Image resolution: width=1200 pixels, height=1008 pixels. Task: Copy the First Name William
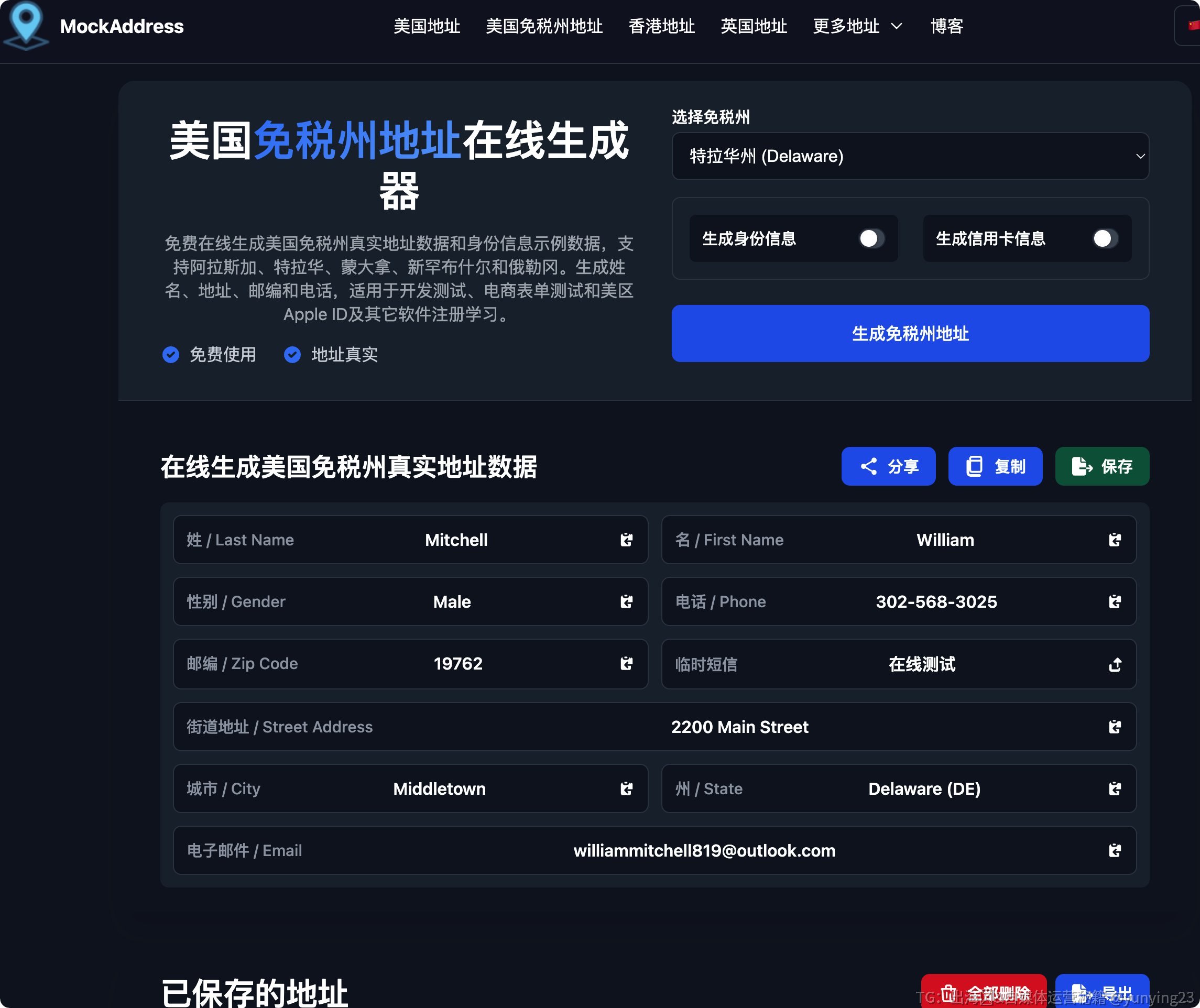(x=1115, y=540)
